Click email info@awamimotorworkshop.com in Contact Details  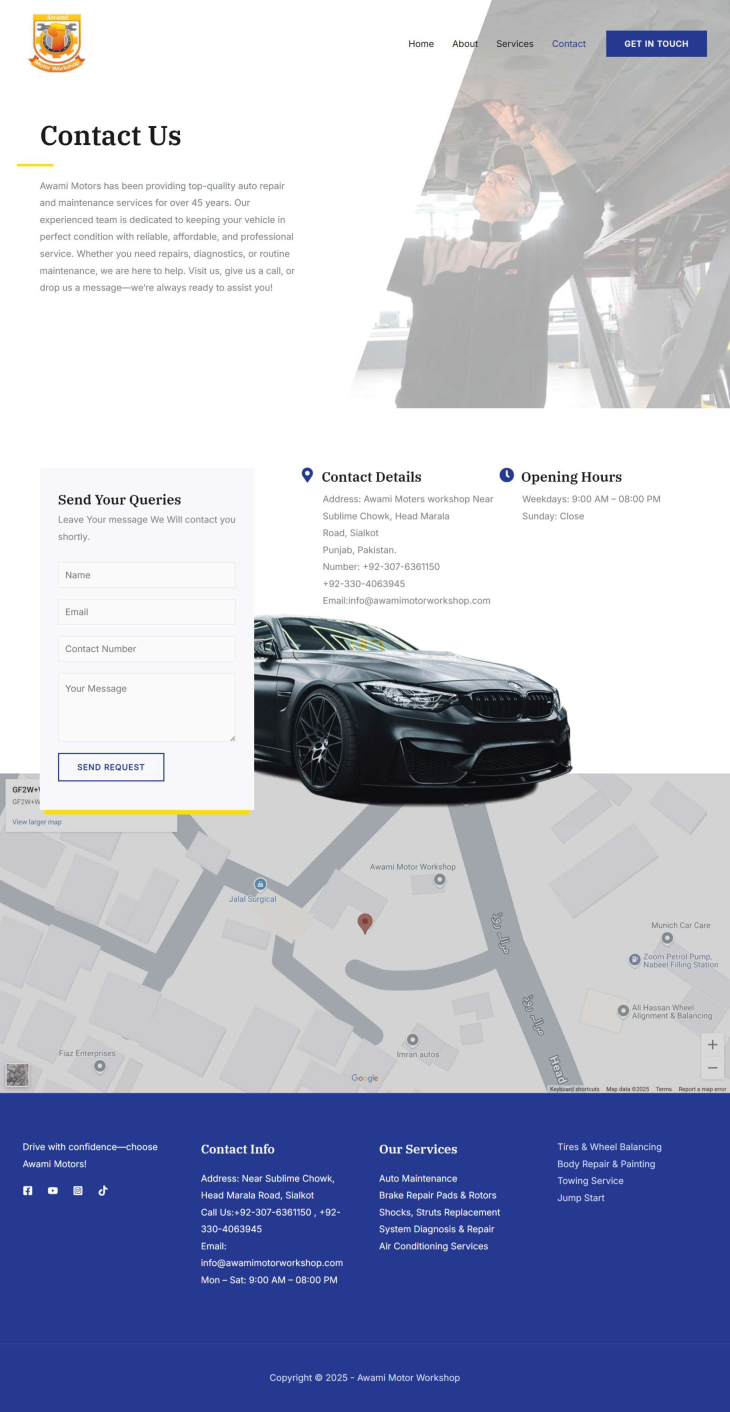coord(419,601)
